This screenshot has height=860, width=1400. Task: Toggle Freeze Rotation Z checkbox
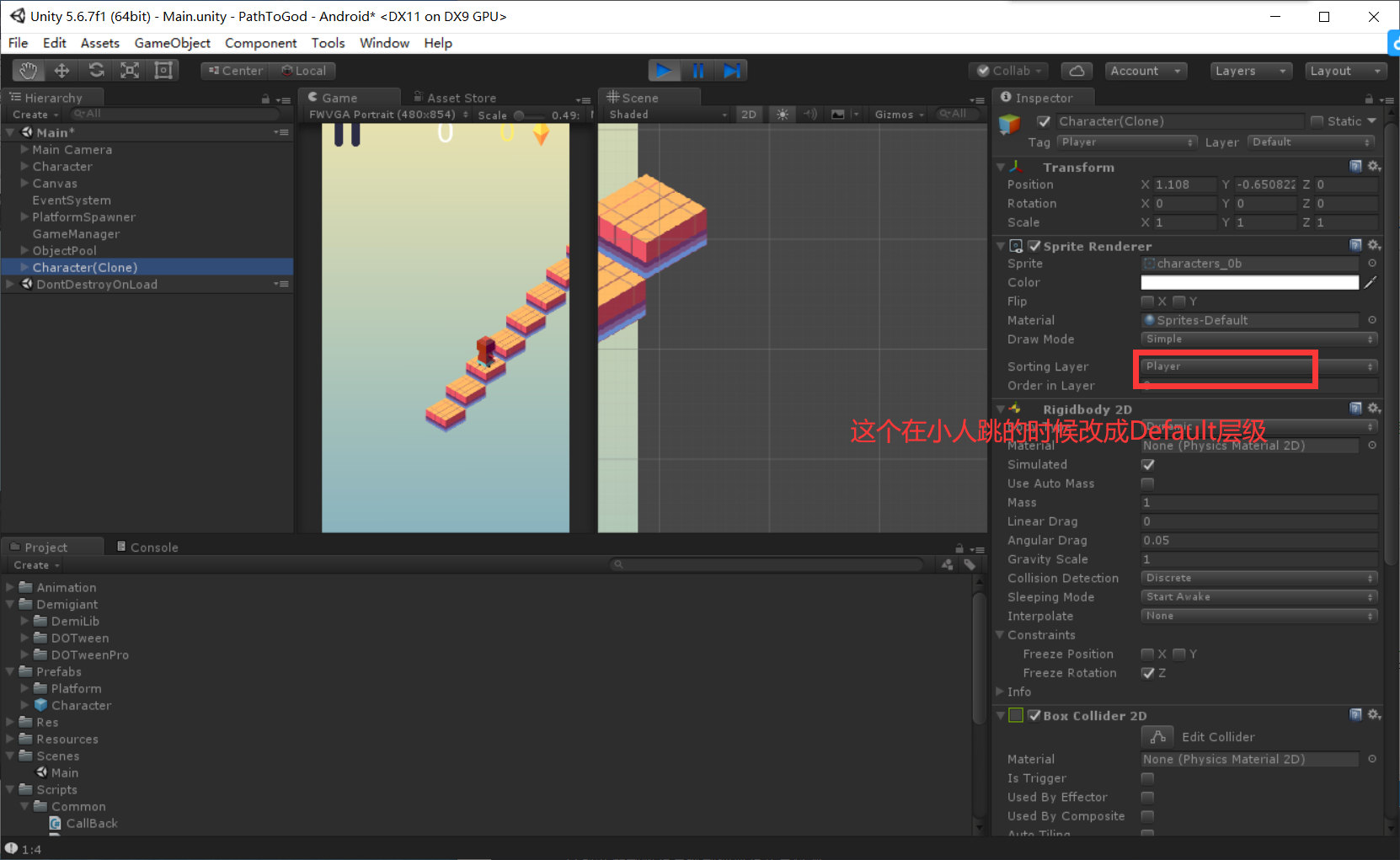coord(1147,673)
